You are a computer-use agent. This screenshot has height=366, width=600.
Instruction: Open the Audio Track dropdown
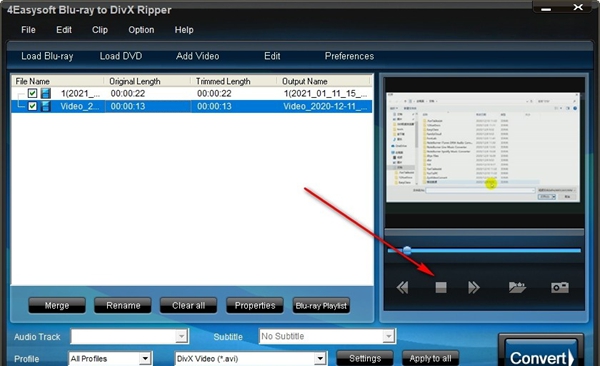[x=181, y=337]
